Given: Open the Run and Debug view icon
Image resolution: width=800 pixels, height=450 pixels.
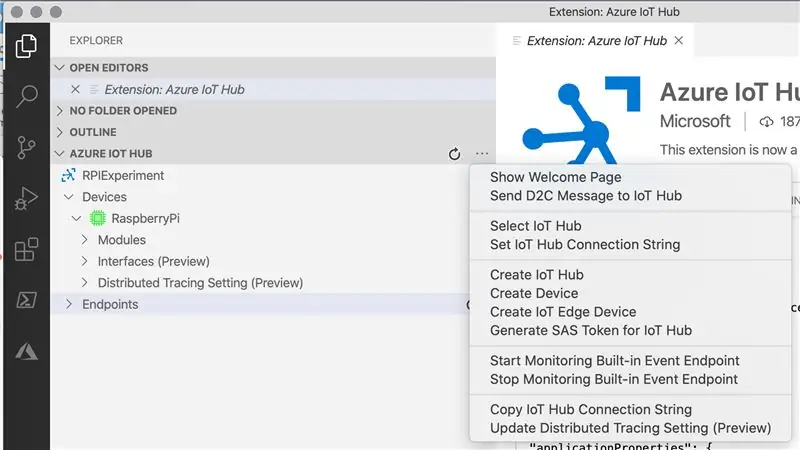Looking at the screenshot, I should tap(26, 198).
